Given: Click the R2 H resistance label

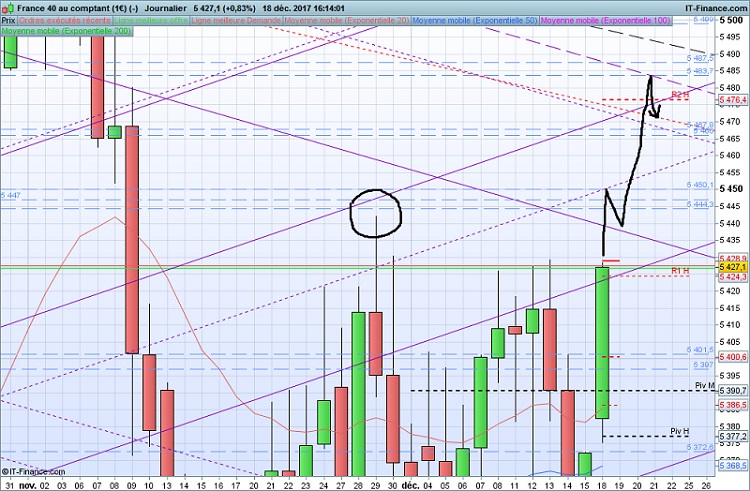Looking at the screenshot, I should [680, 95].
